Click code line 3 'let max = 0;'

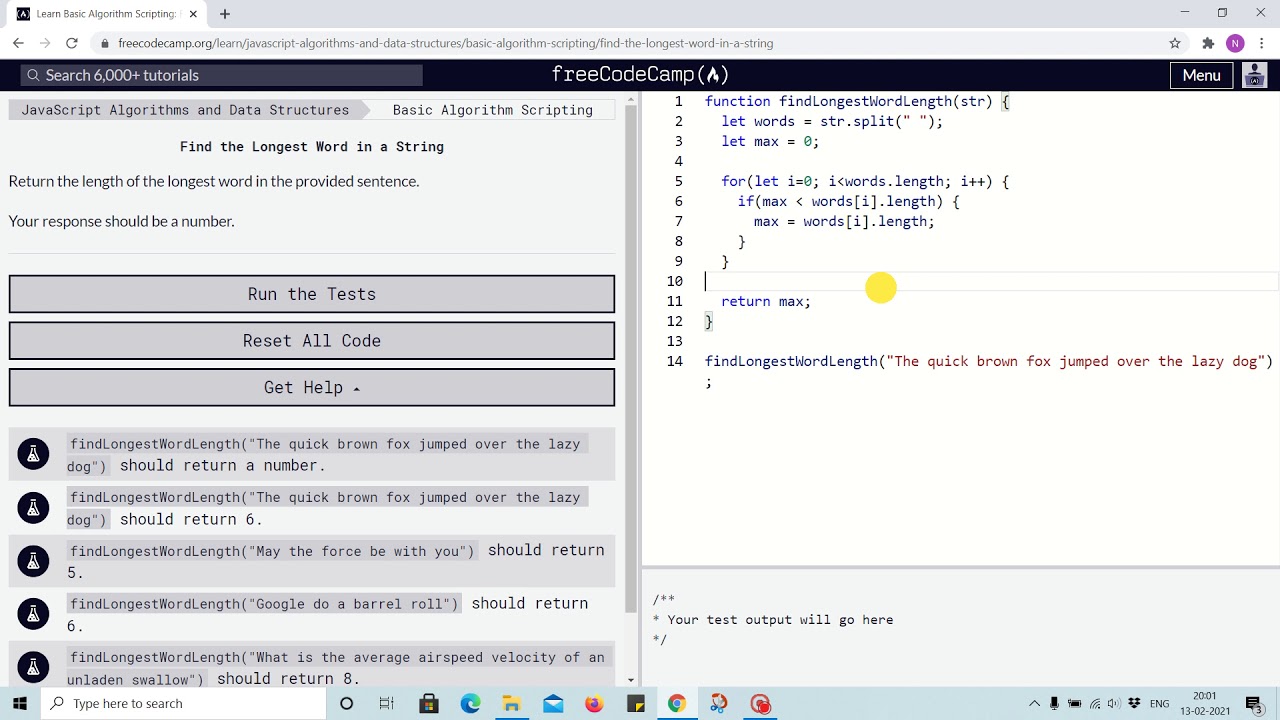point(770,141)
